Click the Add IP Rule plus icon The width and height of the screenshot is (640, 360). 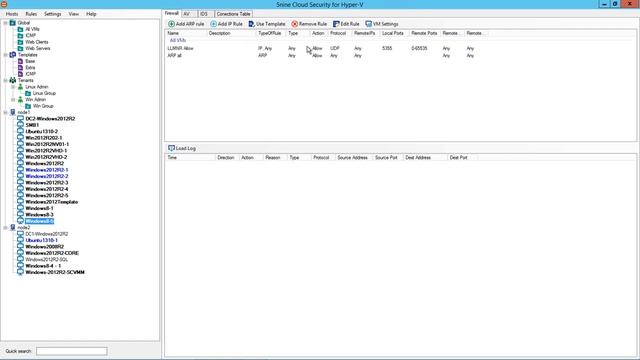pyautogui.click(x=213, y=24)
